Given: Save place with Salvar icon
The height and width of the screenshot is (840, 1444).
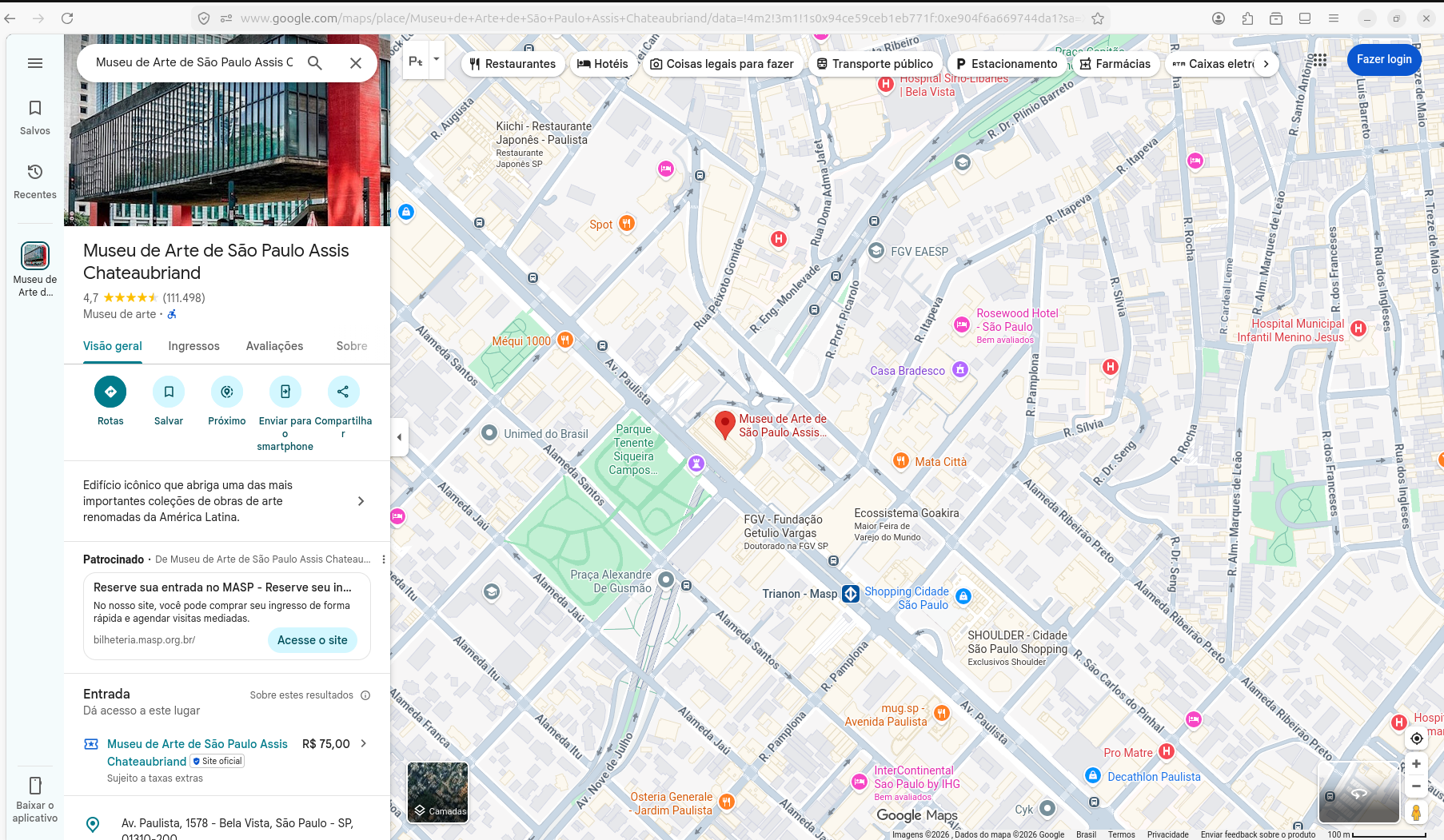Looking at the screenshot, I should point(169,392).
